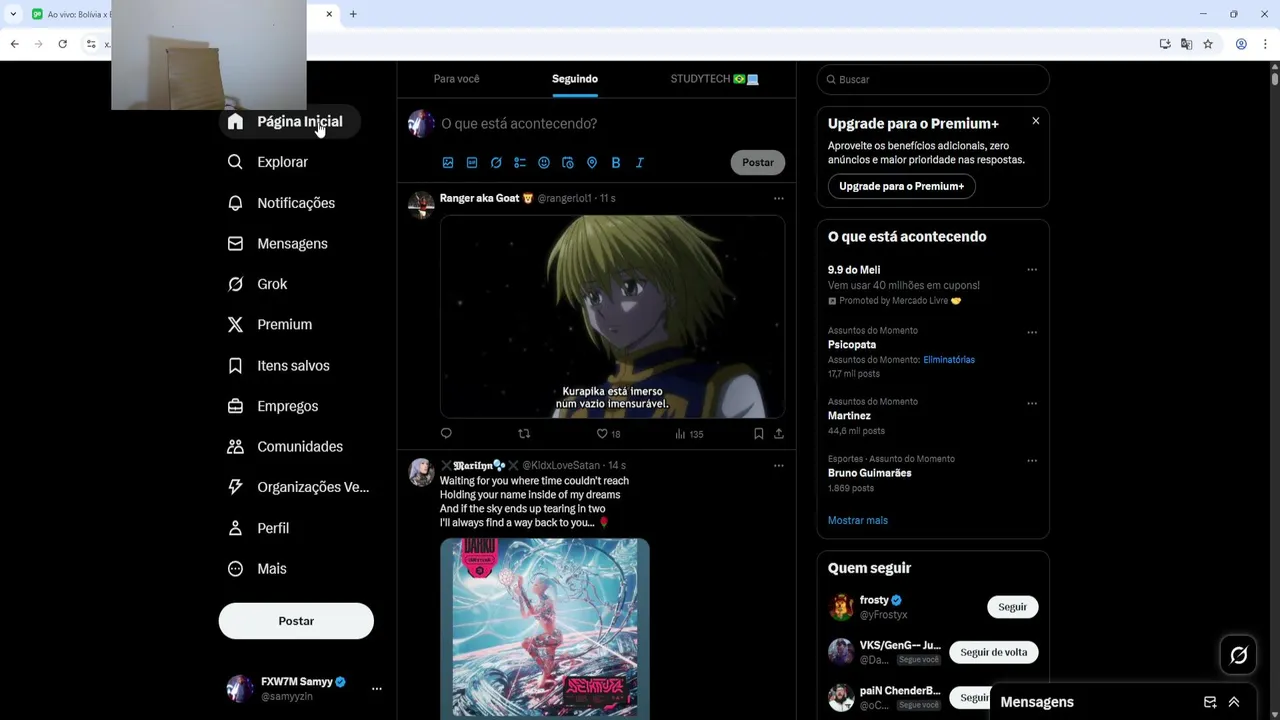The width and height of the screenshot is (1280, 720).
Task: Open Perfil in the sidebar
Action: 258,528
